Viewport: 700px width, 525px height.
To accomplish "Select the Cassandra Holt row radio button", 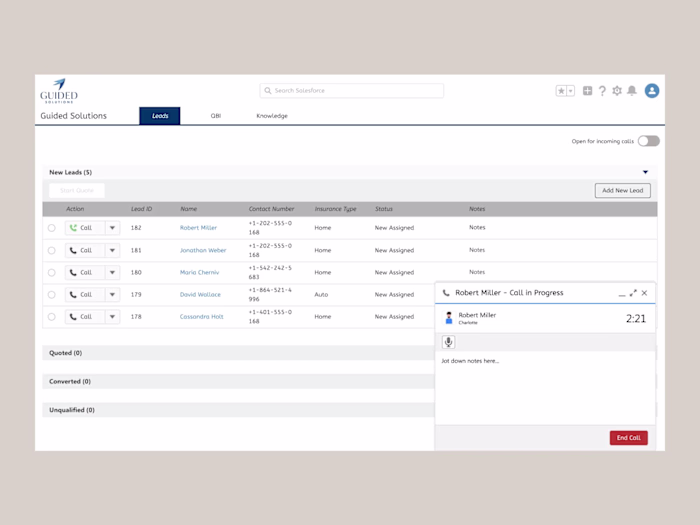I will coord(52,317).
